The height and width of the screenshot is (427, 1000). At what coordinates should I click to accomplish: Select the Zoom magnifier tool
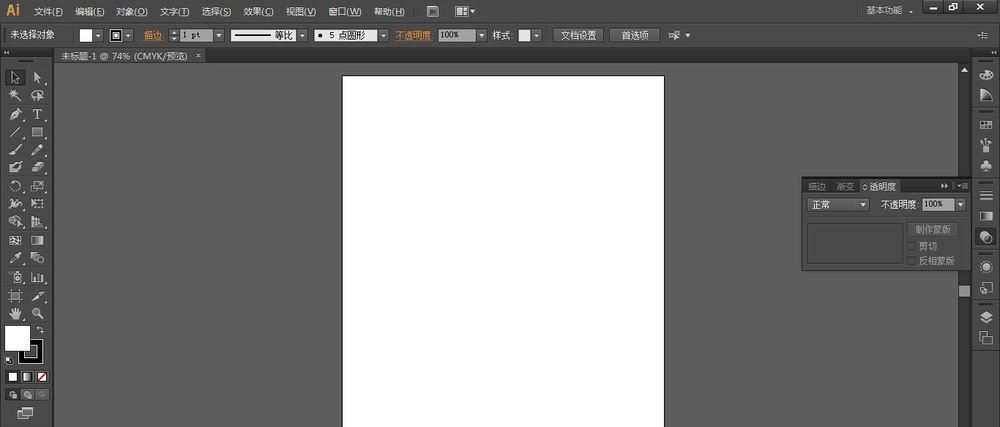(38, 314)
